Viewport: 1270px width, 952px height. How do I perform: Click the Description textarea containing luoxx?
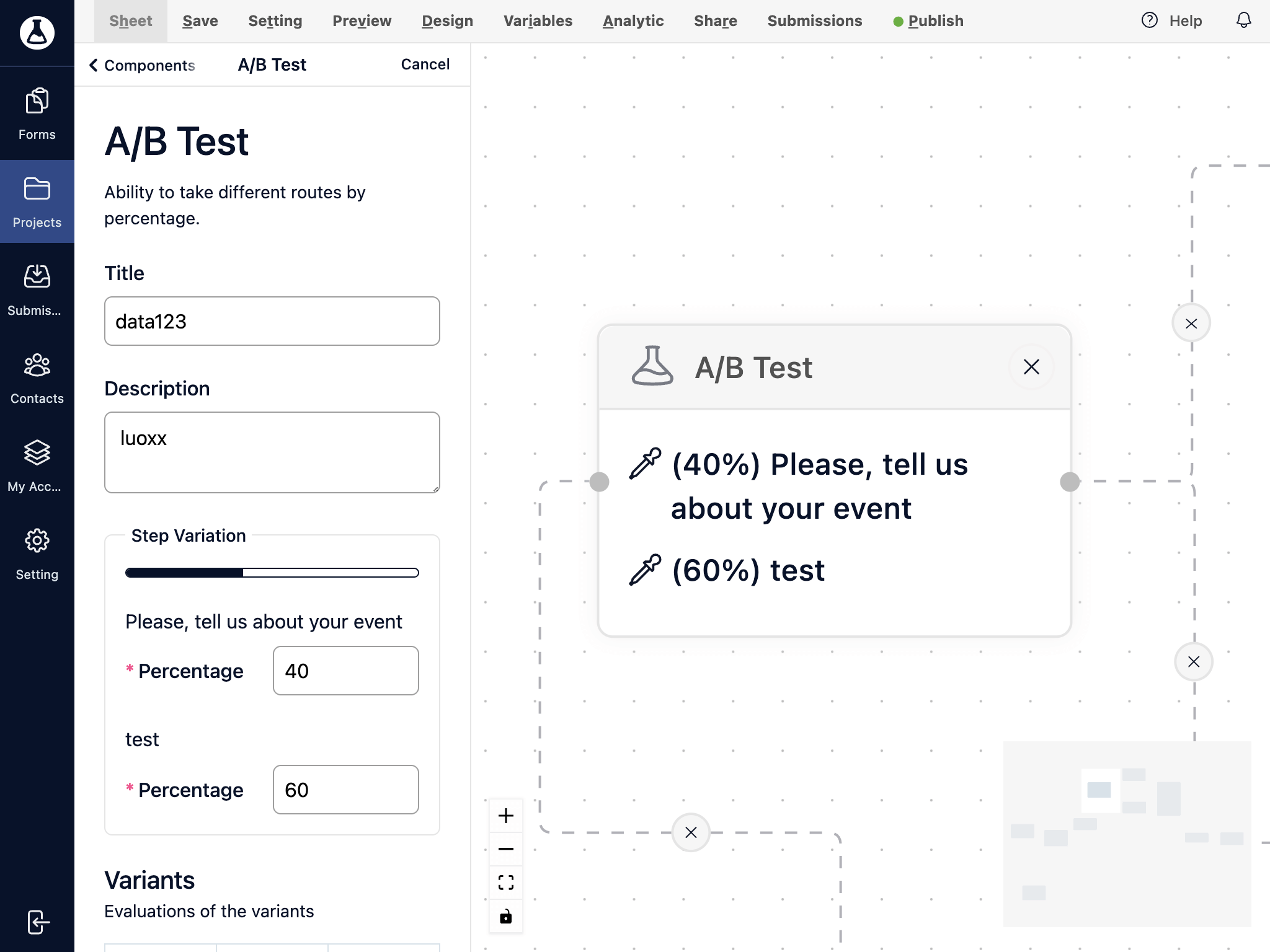coord(272,452)
